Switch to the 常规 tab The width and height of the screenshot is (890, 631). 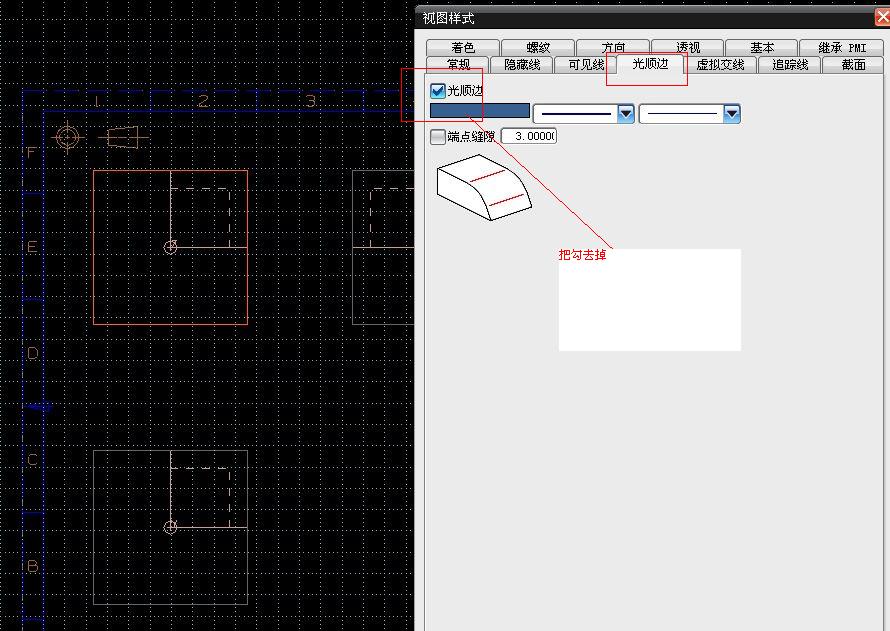tap(457, 65)
